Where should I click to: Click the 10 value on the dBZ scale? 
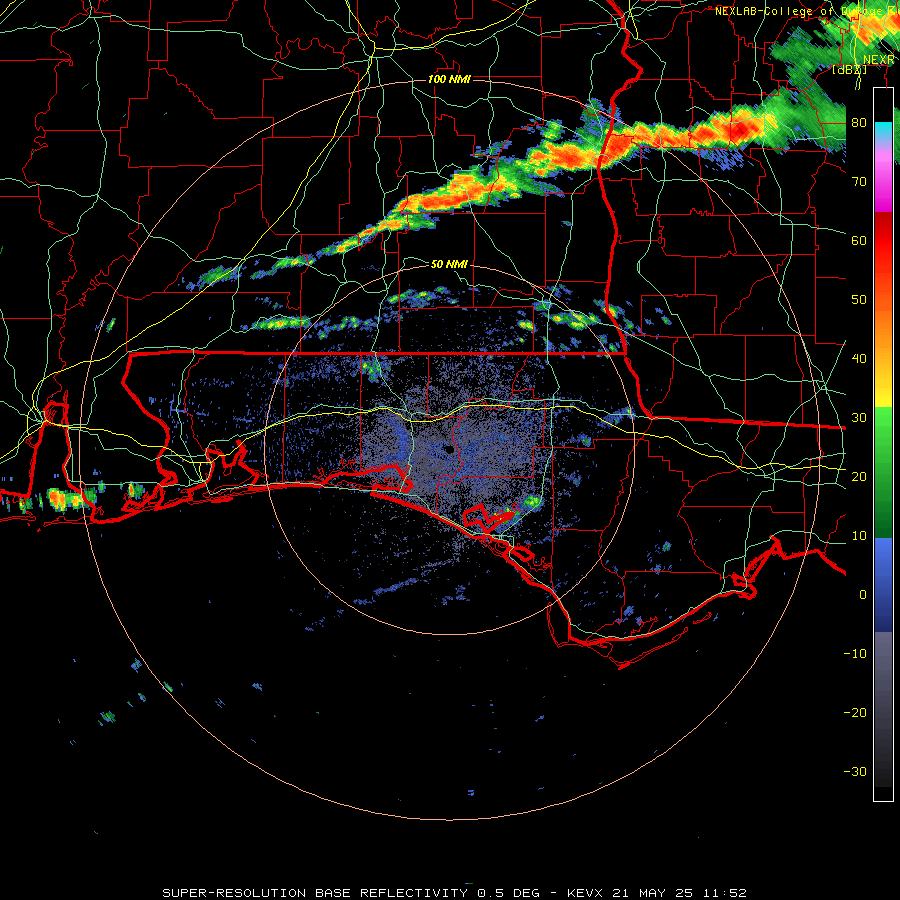tap(859, 536)
